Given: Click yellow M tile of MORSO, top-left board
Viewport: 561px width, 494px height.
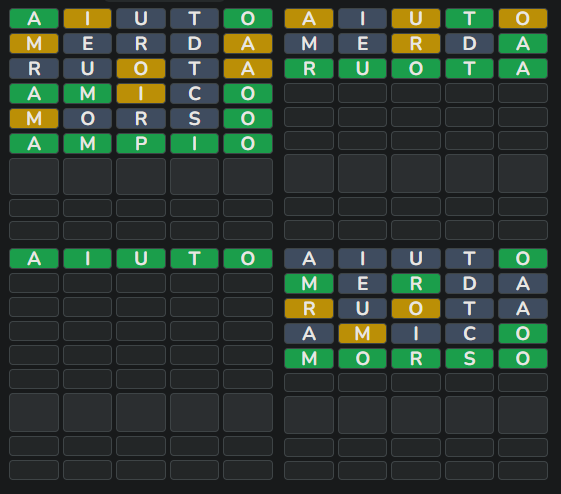Looking at the screenshot, I should [34, 118].
